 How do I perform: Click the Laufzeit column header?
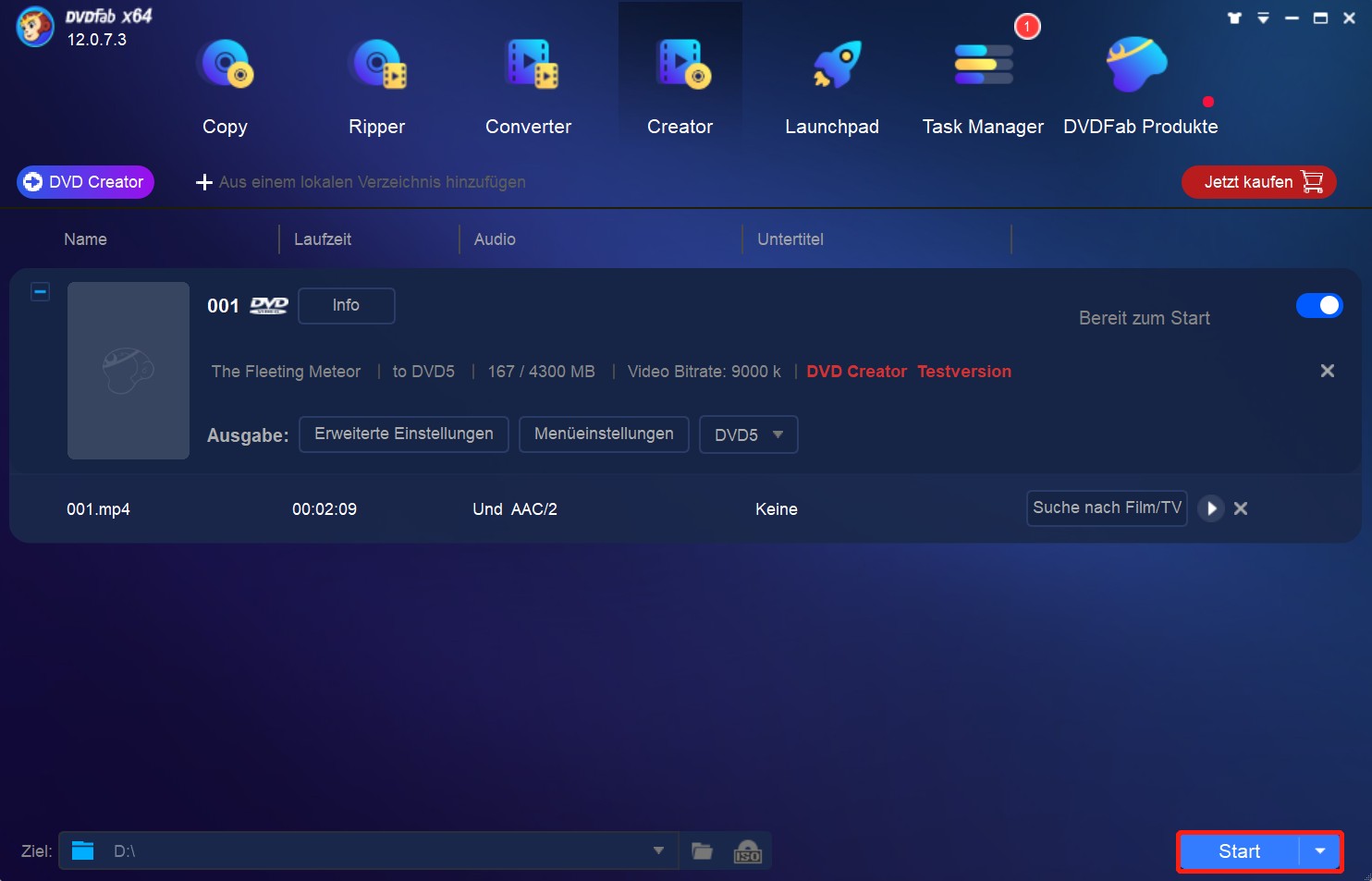click(323, 239)
